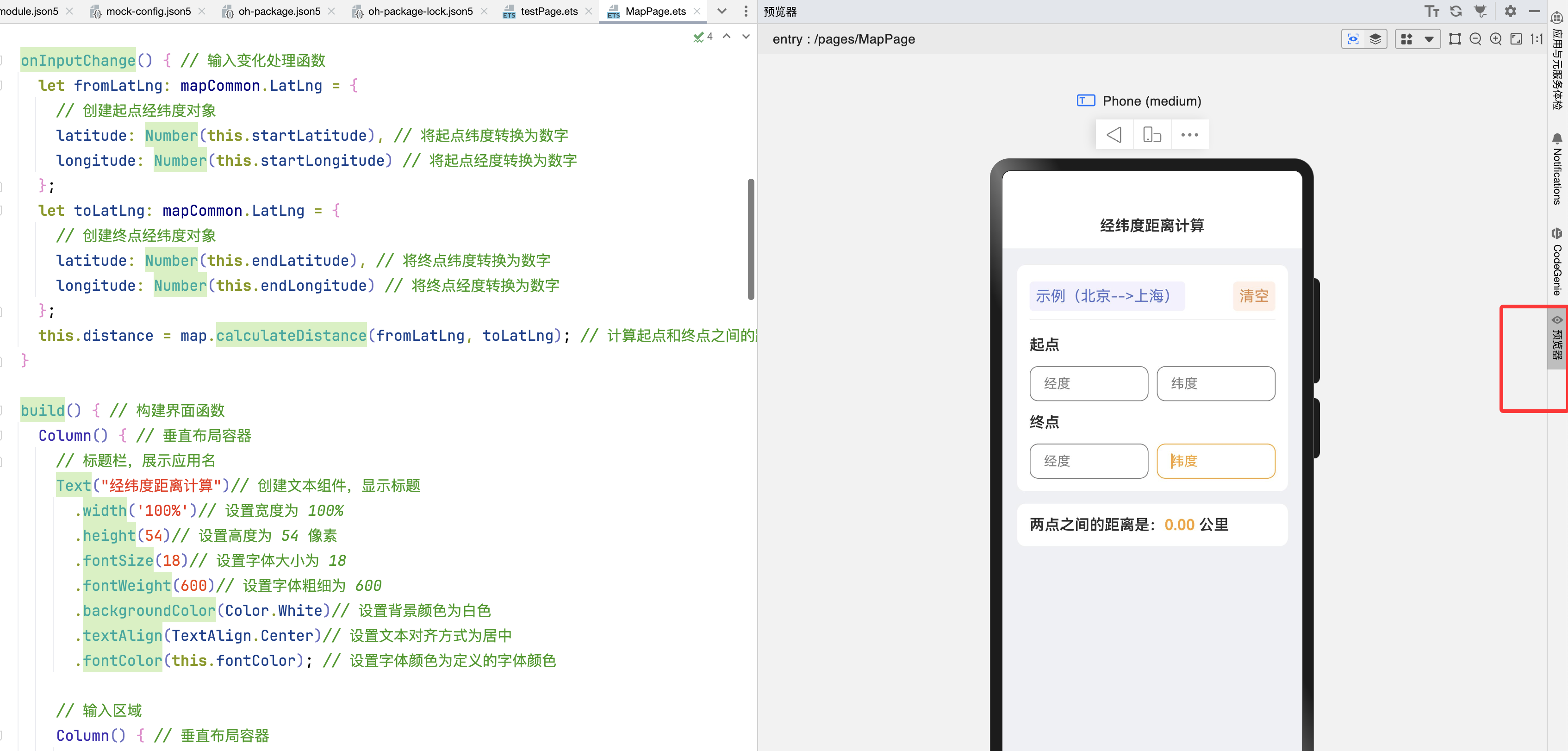This screenshot has height=751, width=1568.
Task: Click the font size Tt icon
Action: pyautogui.click(x=1431, y=12)
